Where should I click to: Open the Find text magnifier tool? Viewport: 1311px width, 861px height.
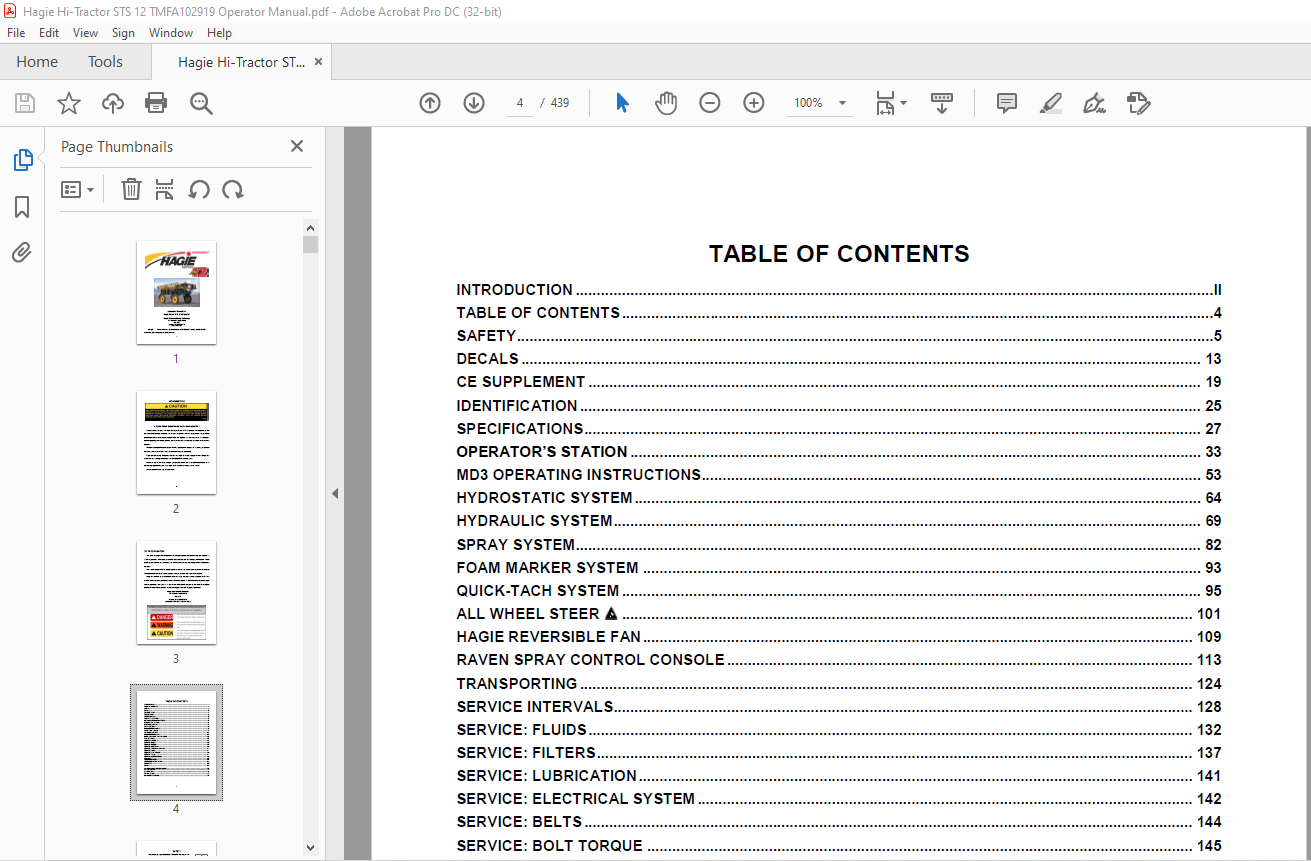201,103
